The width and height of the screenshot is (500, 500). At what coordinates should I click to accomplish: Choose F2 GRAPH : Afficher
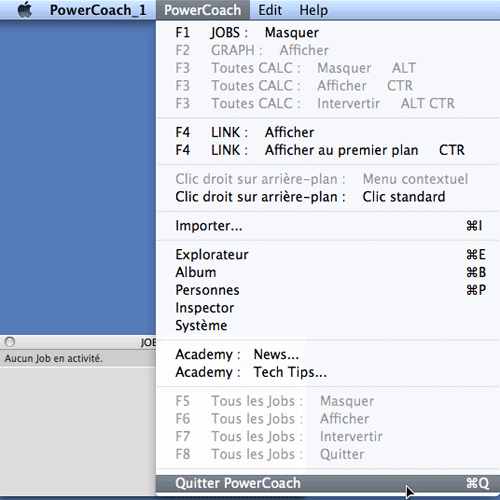point(328,50)
